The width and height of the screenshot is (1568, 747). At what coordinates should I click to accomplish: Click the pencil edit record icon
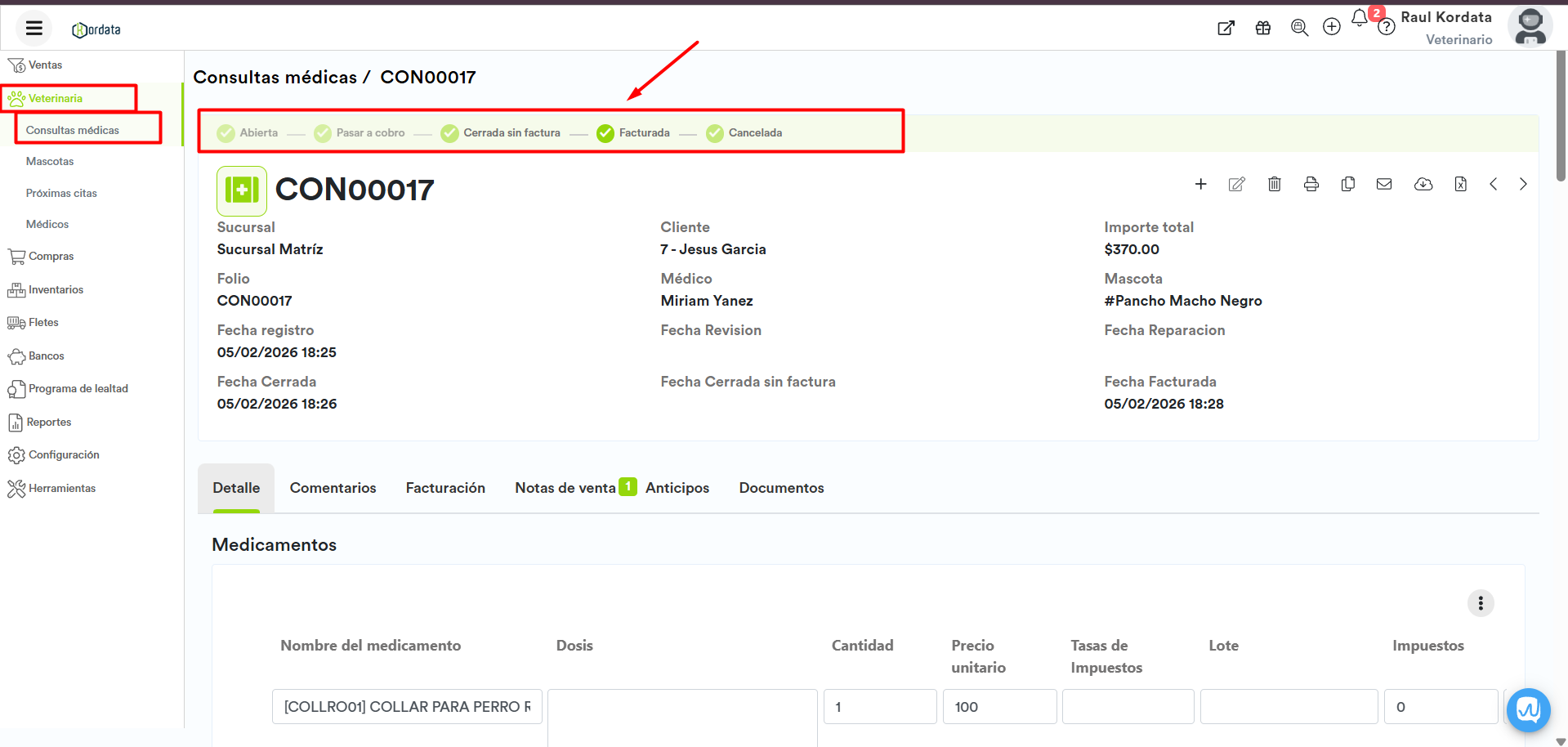pos(1236,184)
